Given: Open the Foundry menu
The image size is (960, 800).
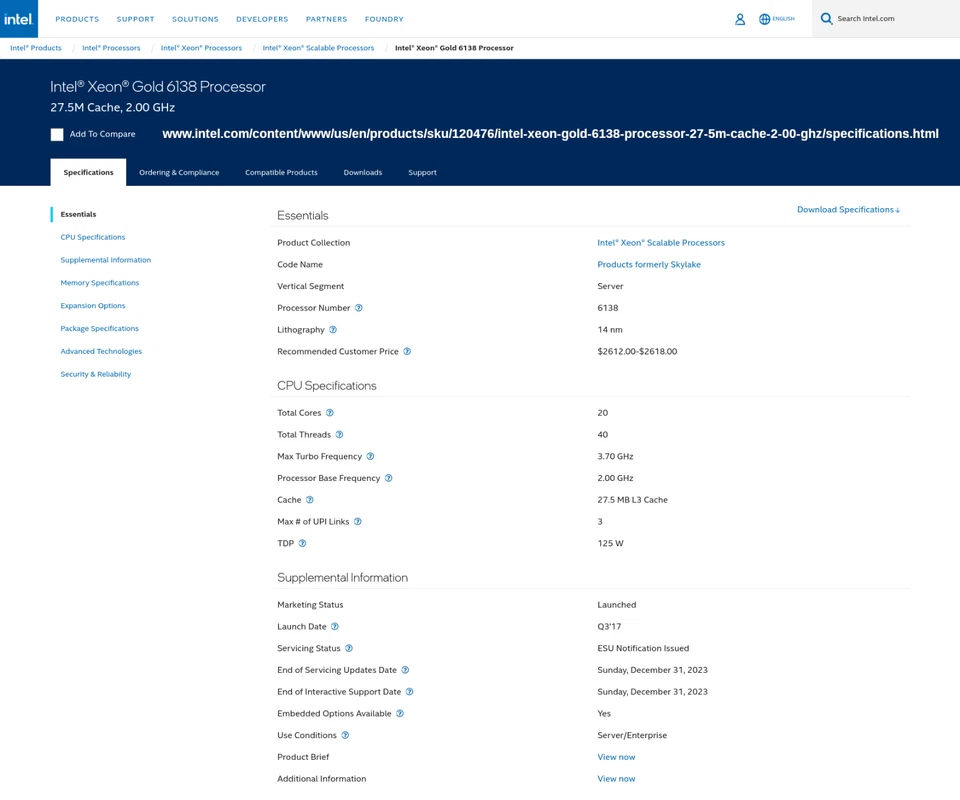Looking at the screenshot, I should pyautogui.click(x=384, y=19).
